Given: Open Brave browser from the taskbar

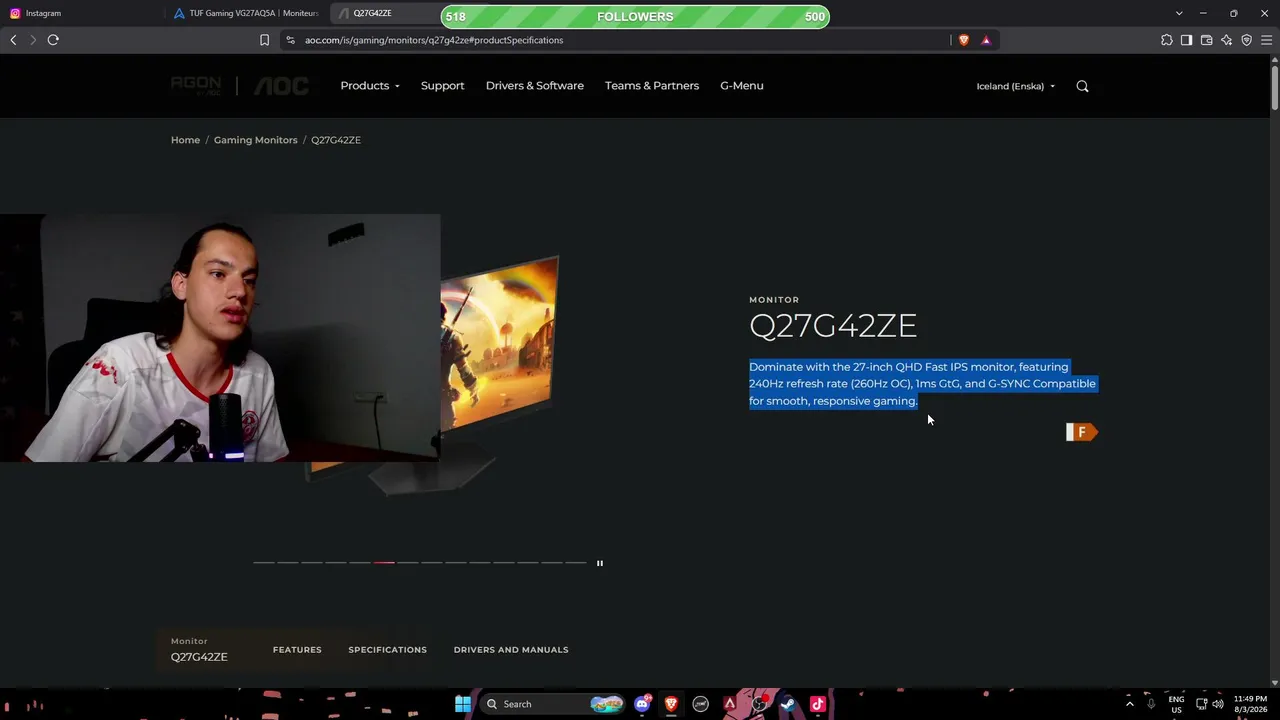Looking at the screenshot, I should click(x=671, y=704).
